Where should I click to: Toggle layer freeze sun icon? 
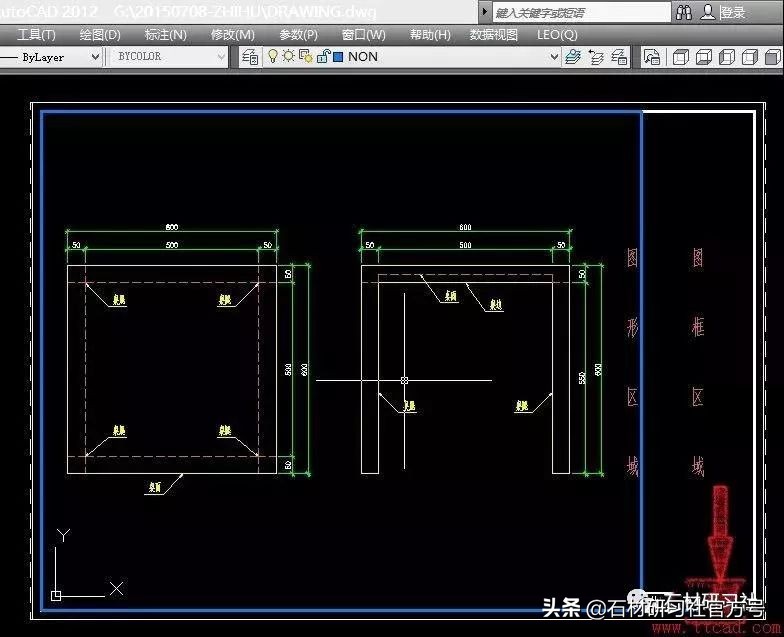tap(288, 57)
